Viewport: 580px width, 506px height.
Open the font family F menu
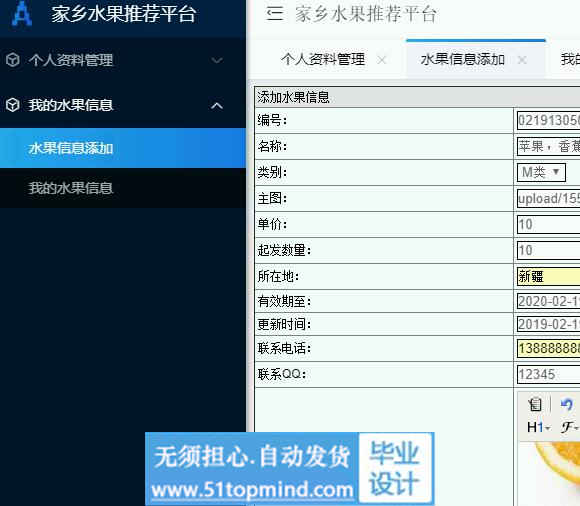coord(570,427)
